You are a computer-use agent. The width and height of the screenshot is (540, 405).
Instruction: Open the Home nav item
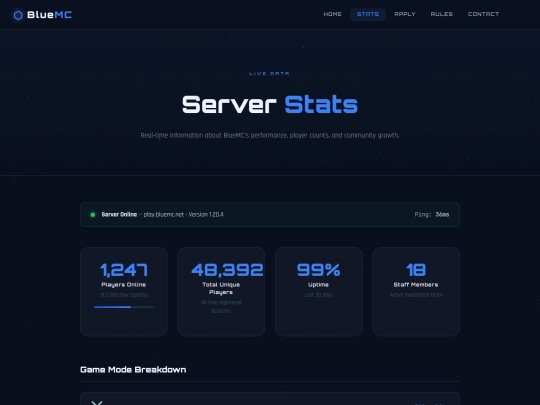[x=332, y=14]
